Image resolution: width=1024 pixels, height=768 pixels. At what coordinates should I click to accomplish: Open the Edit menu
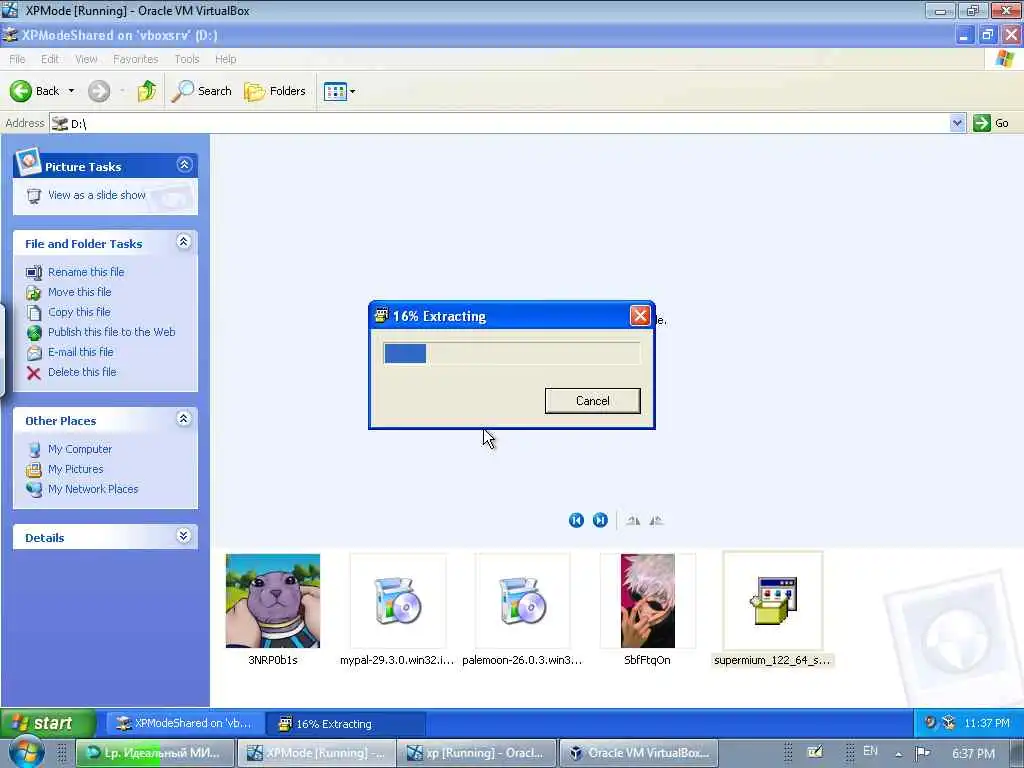[x=50, y=59]
